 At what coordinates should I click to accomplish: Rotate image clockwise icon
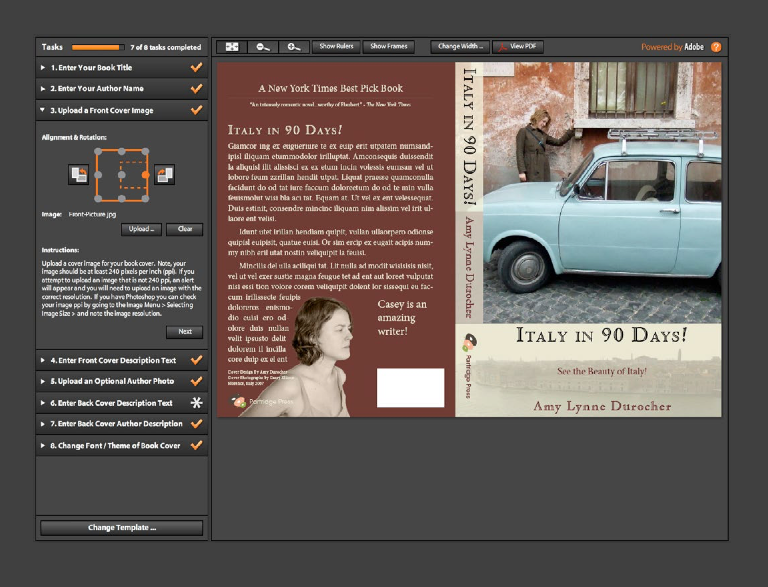(x=165, y=175)
